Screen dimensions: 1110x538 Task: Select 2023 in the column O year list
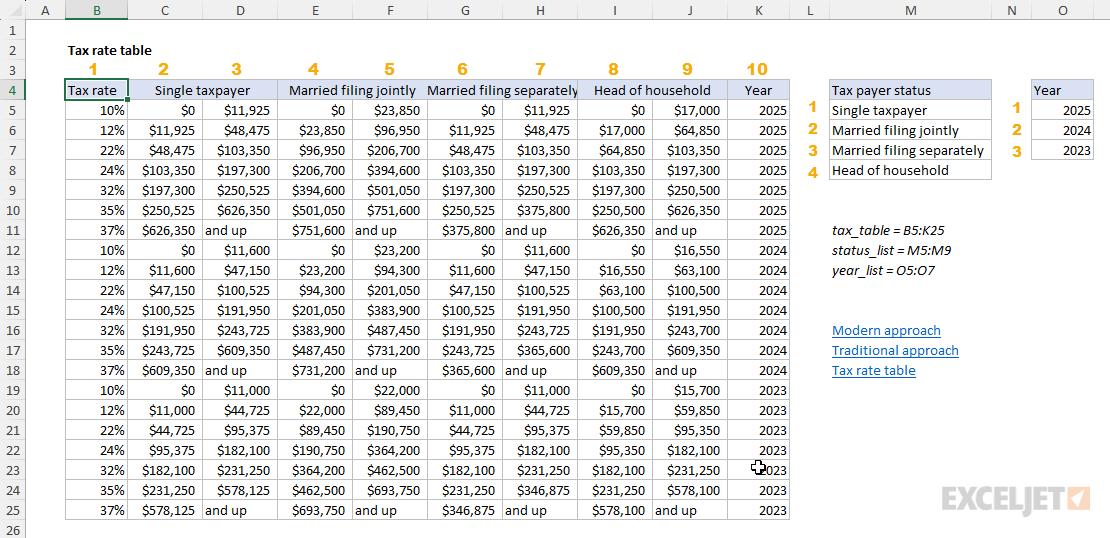pos(1063,150)
